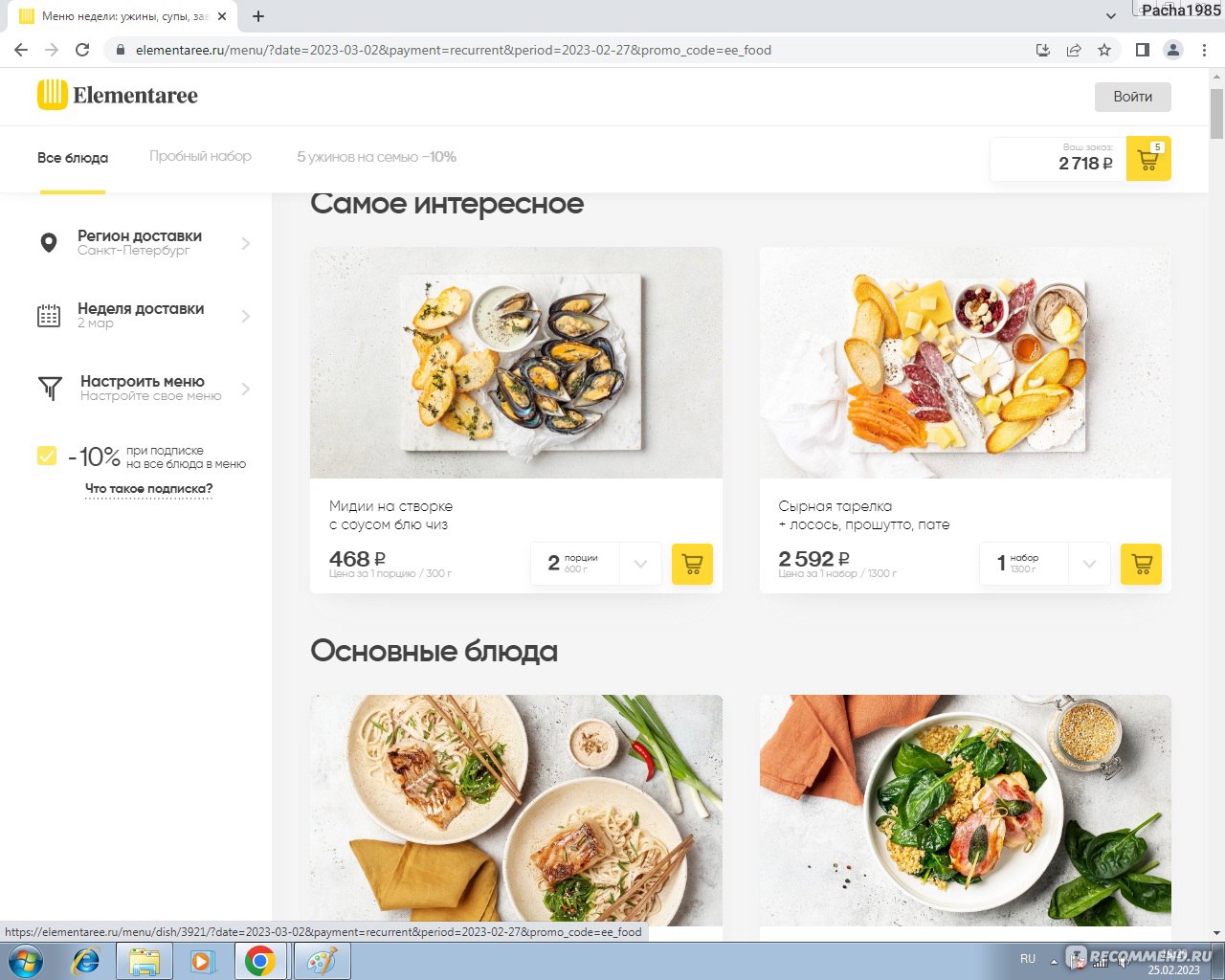Open Paint from the taskbar

click(x=321, y=961)
